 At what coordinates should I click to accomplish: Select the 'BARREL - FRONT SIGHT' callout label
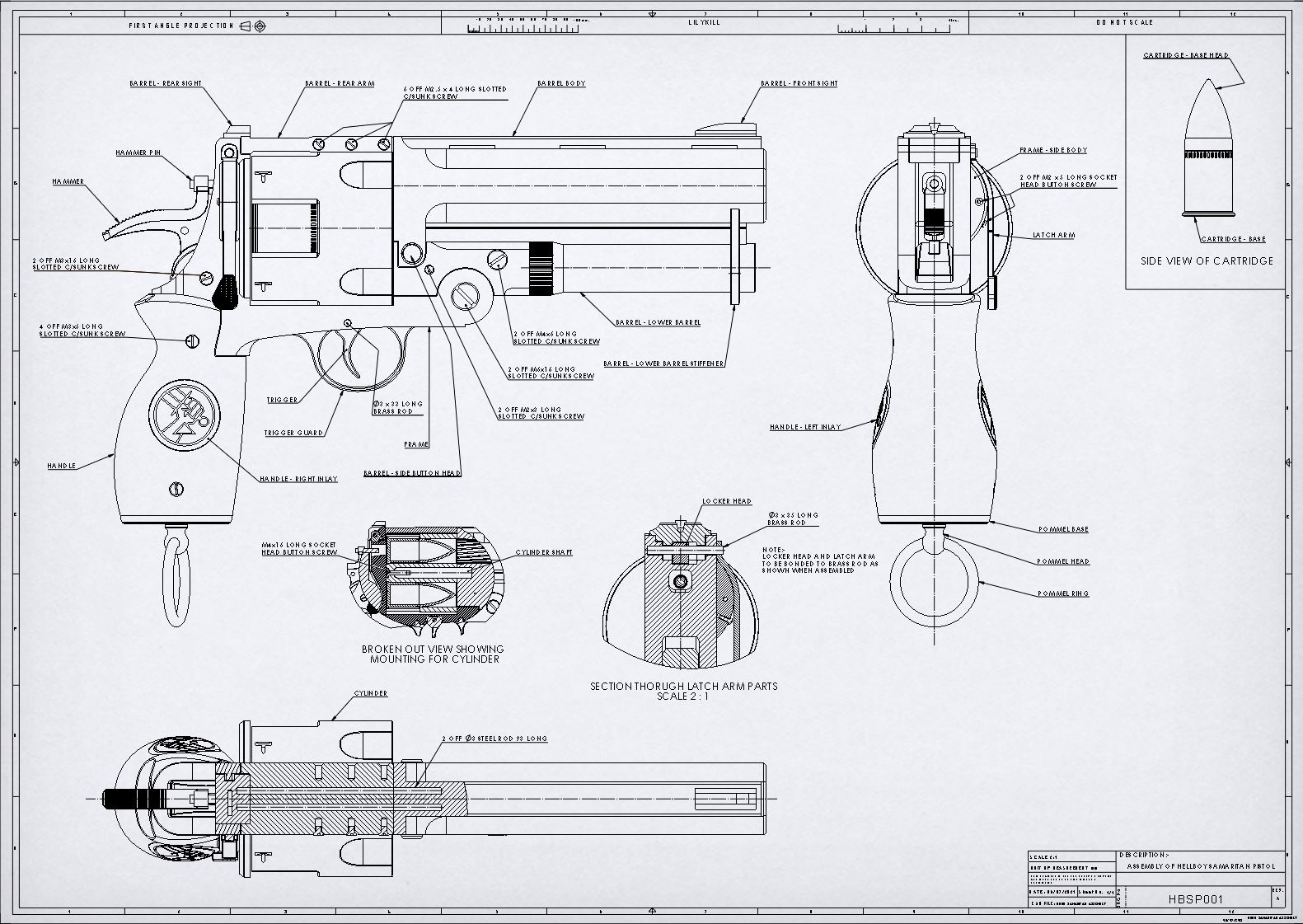(799, 83)
